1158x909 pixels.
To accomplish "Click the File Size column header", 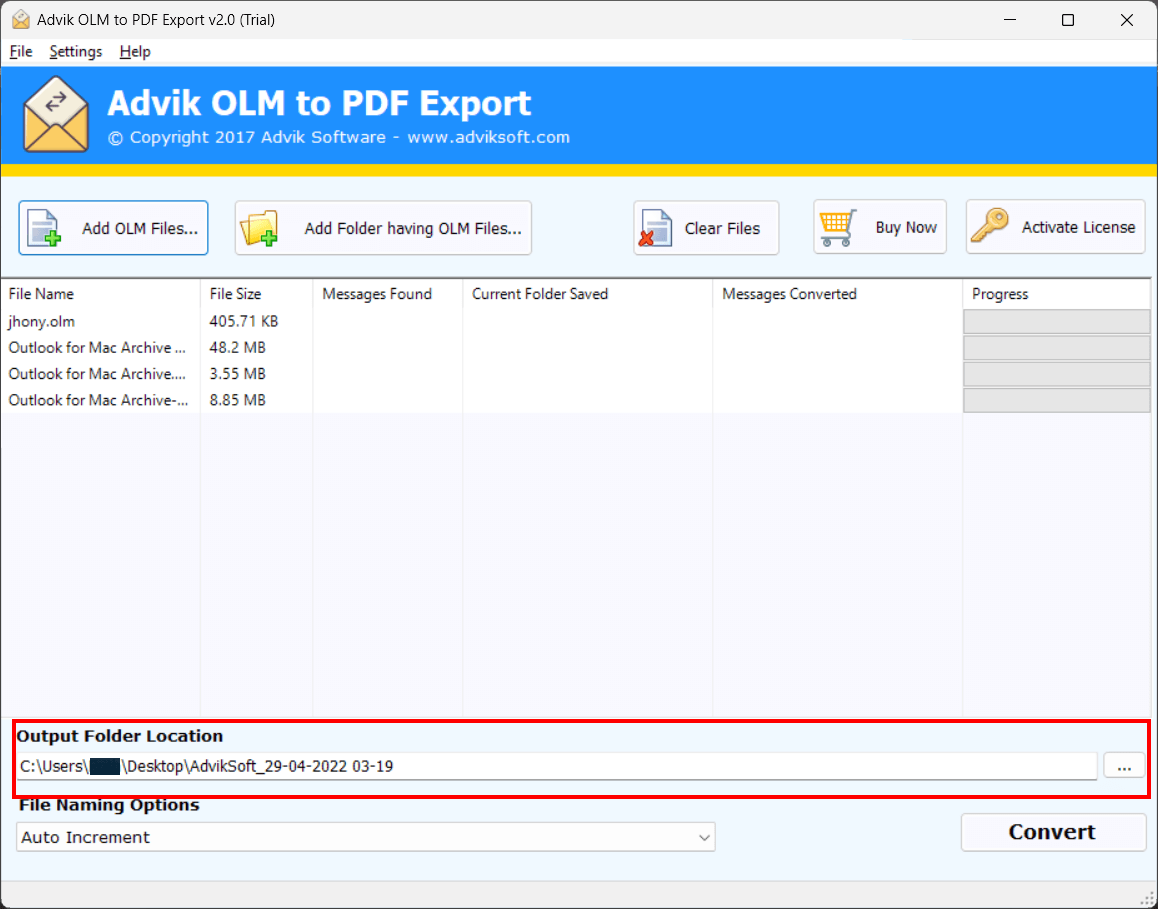I will tap(256, 294).
